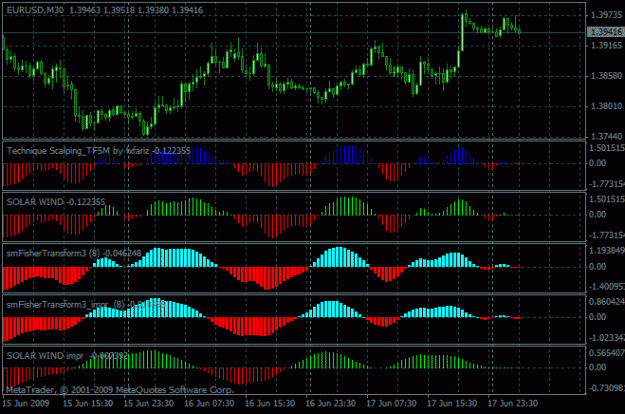Select the 17 Jun 07:30 time label
This screenshot has width=625, height=414.
391,403
